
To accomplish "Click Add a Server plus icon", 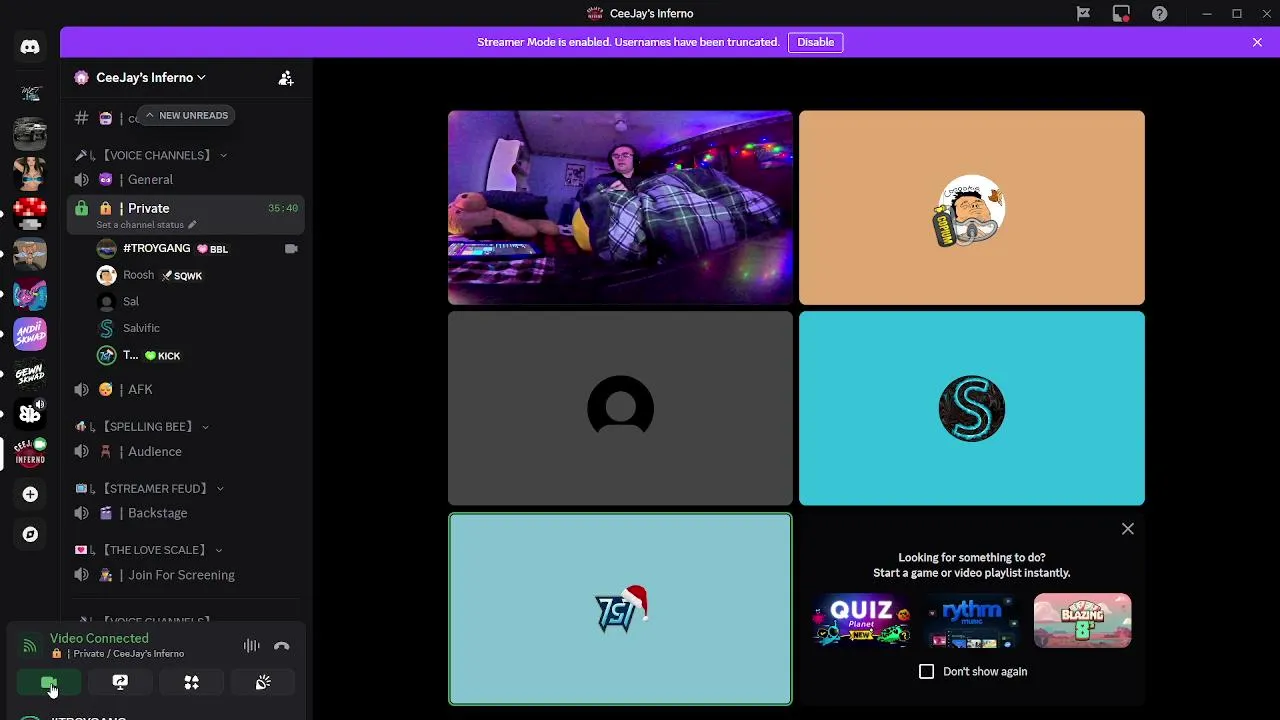I will click(x=30, y=494).
